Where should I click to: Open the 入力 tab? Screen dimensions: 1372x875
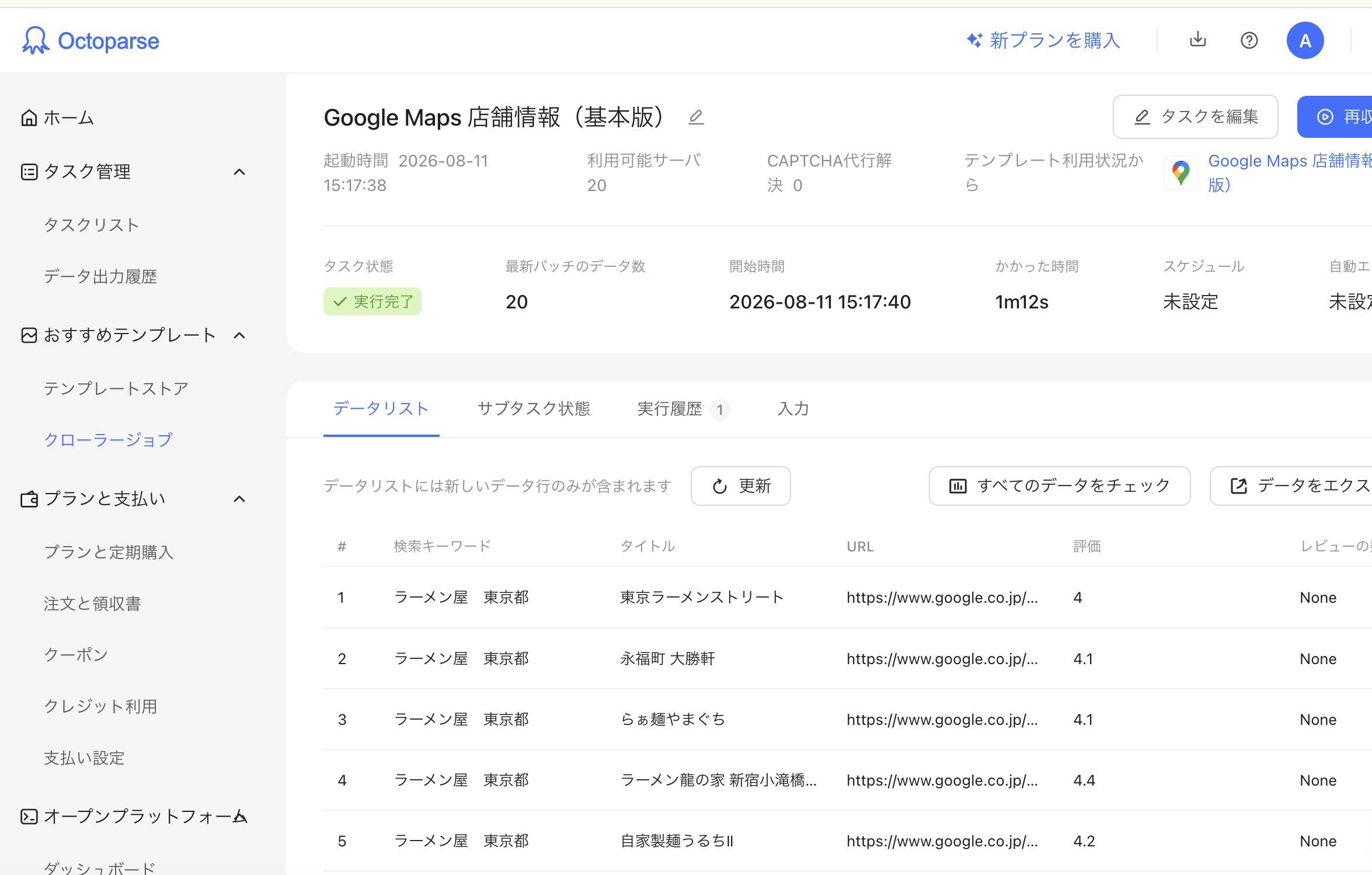793,409
